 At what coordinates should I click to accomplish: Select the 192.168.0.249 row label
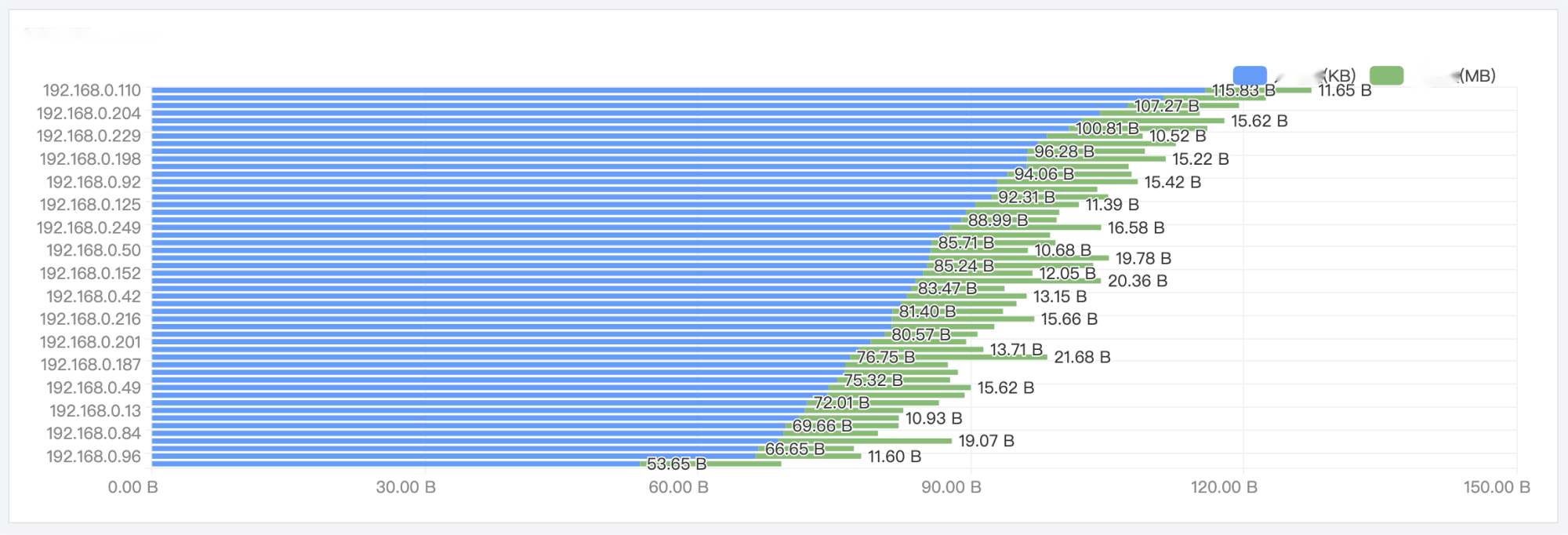coord(89,228)
